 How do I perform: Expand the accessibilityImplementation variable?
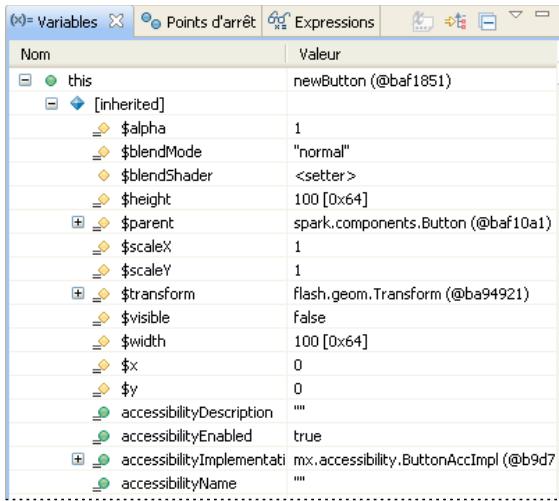78,459
